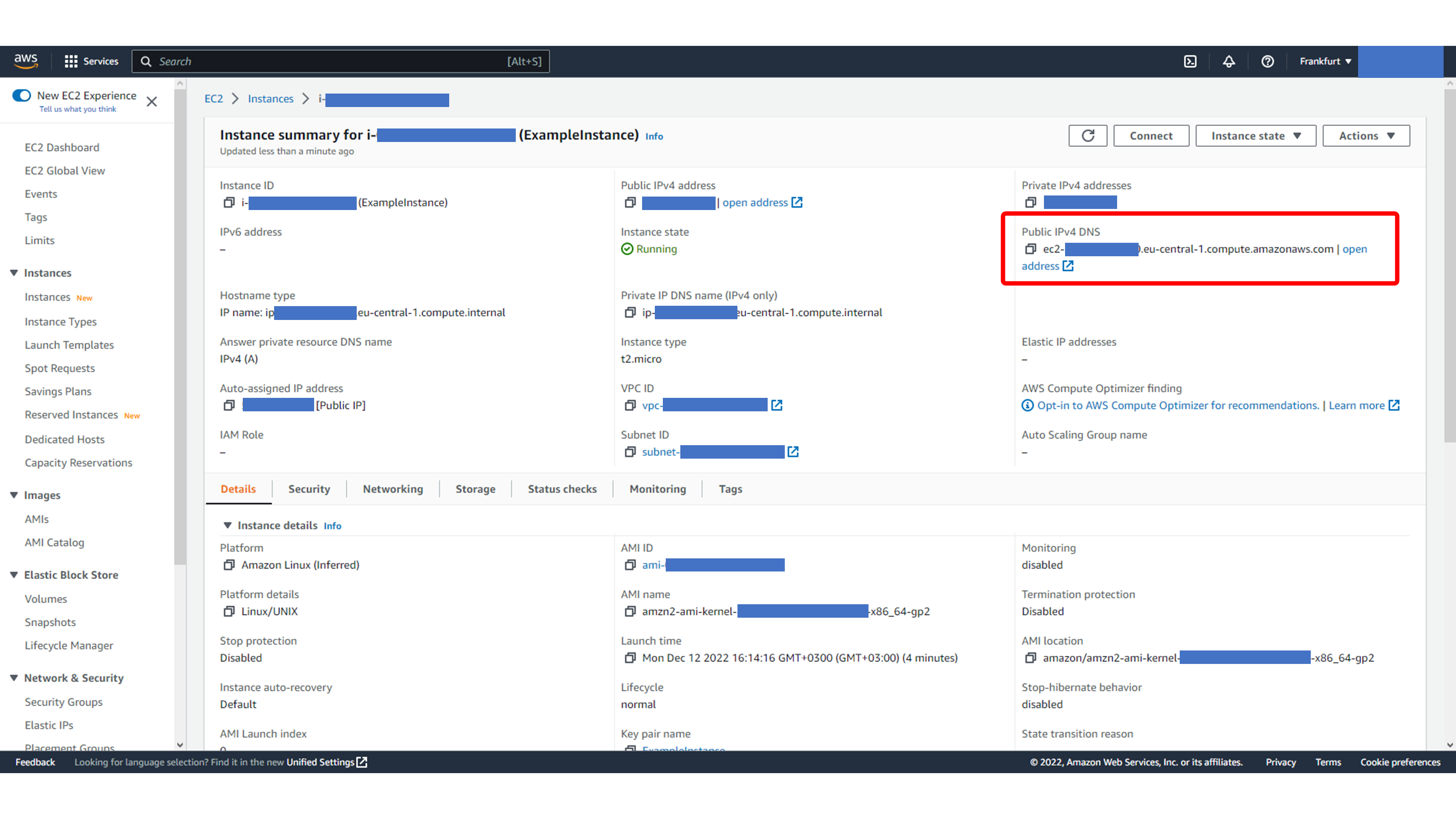Collapse the Instances sidebar section
The width and height of the screenshot is (1456, 819).
(14, 273)
